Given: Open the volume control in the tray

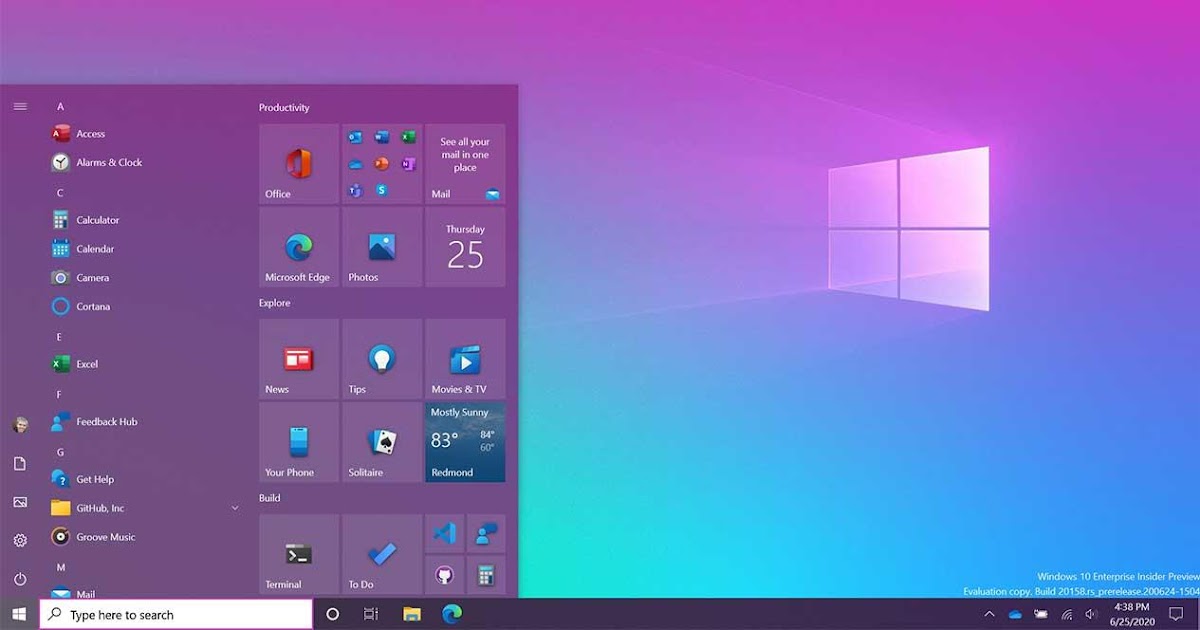Looking at the screenshot, I should (x=1090, y=614).
